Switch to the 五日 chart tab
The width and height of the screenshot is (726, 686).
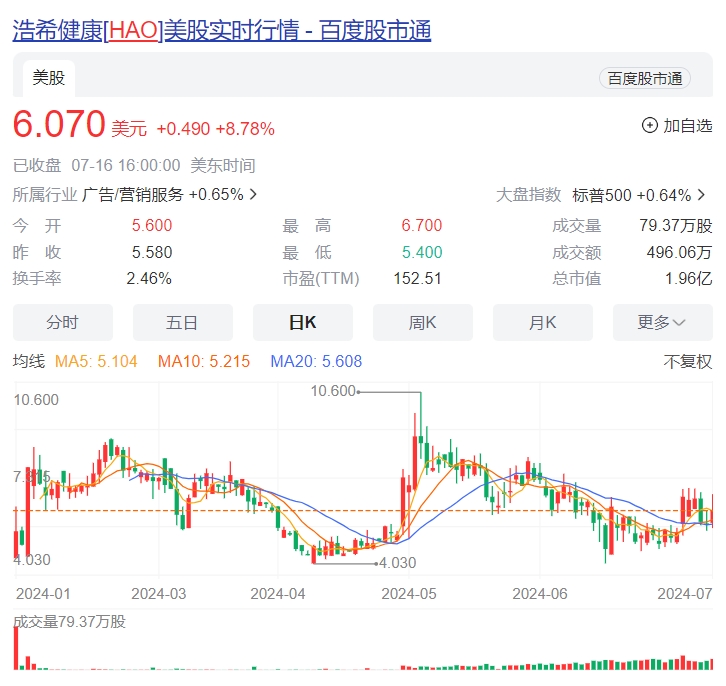(x=182, y=322)
